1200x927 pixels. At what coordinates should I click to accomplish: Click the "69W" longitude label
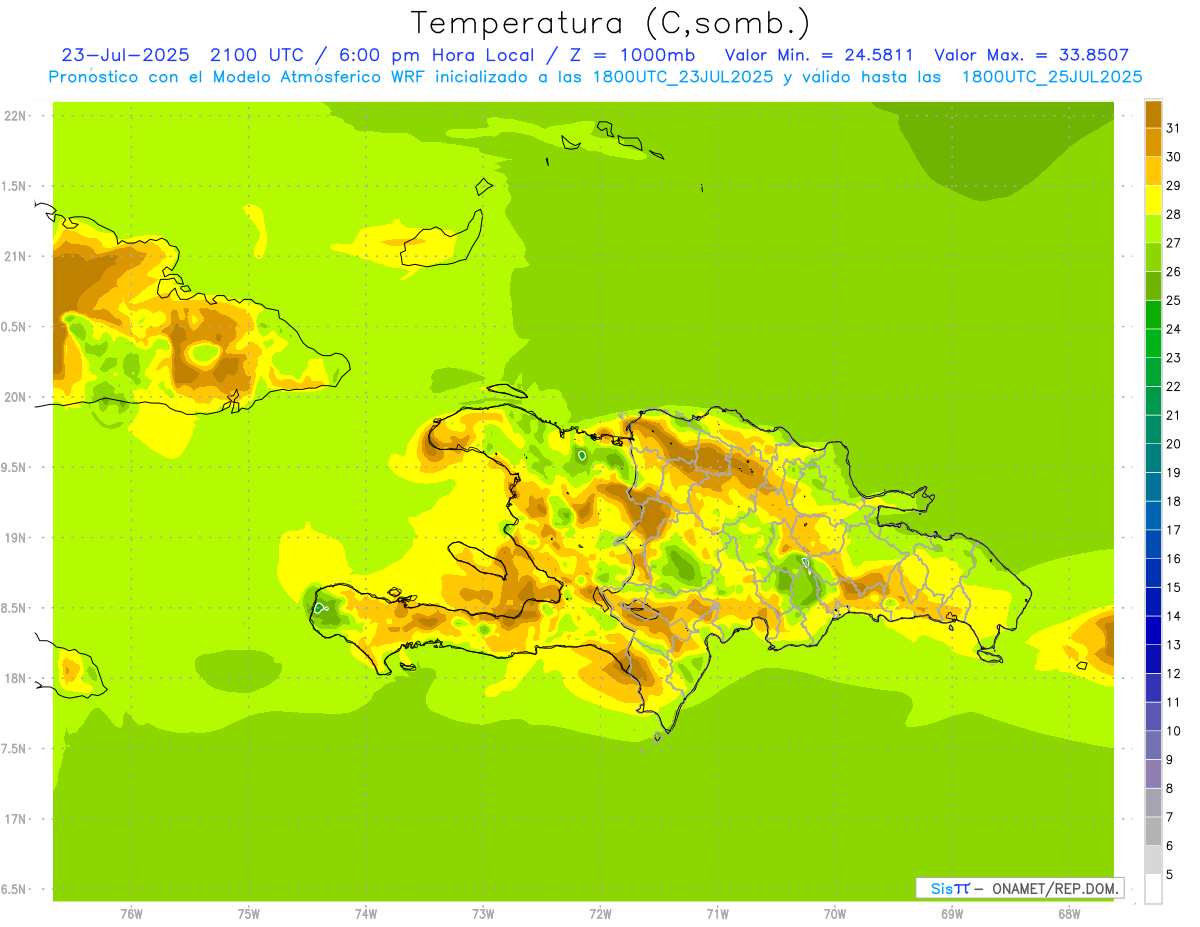(x=952, y=914)
